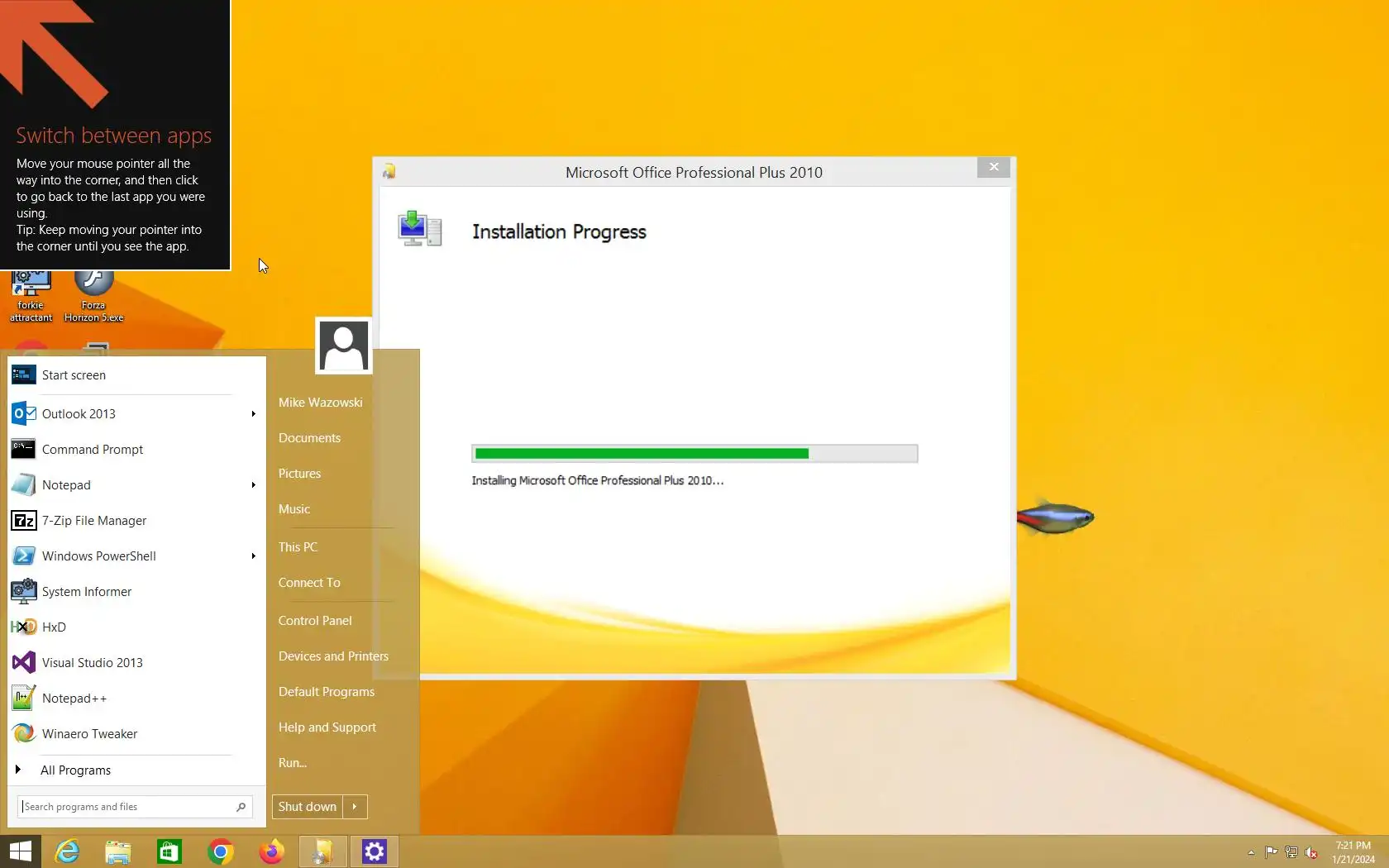Click the Notepad++ icon in Start menu

23,698
